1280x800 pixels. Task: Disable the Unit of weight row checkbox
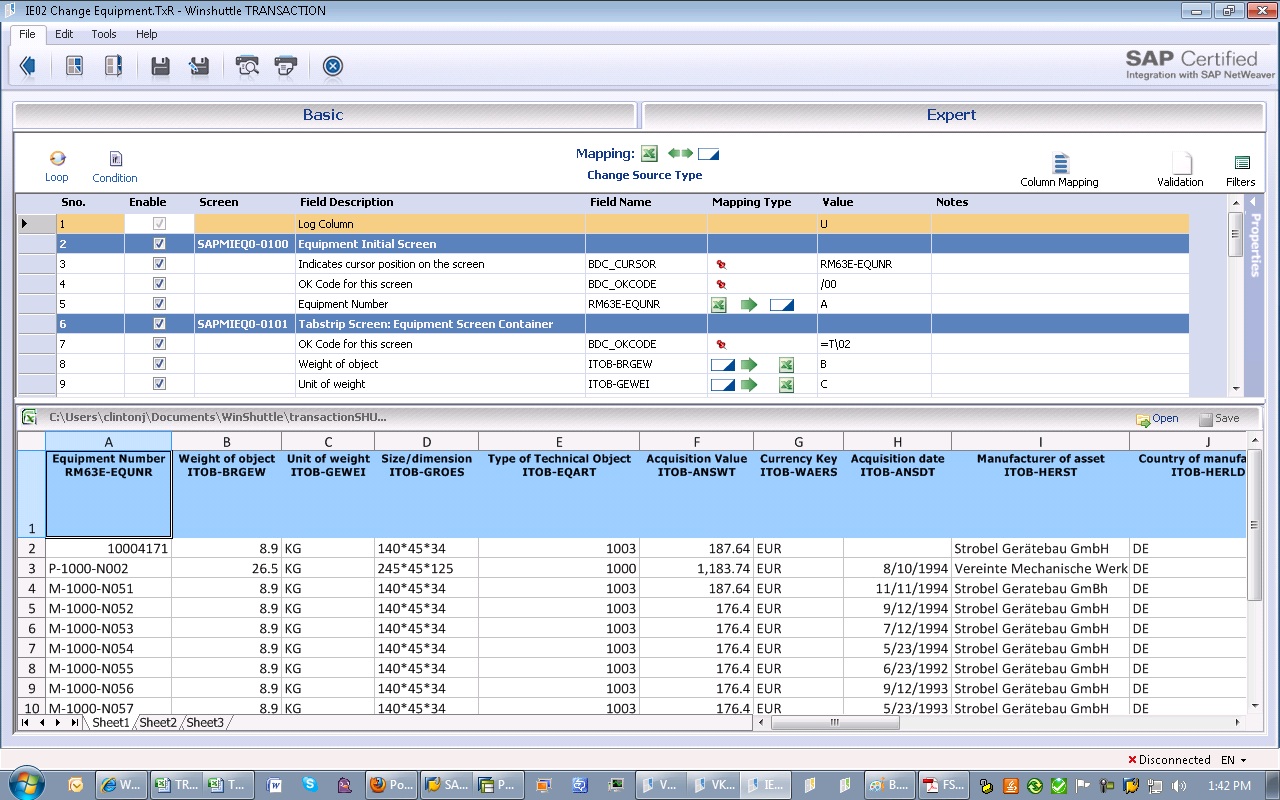pos(159,384)
